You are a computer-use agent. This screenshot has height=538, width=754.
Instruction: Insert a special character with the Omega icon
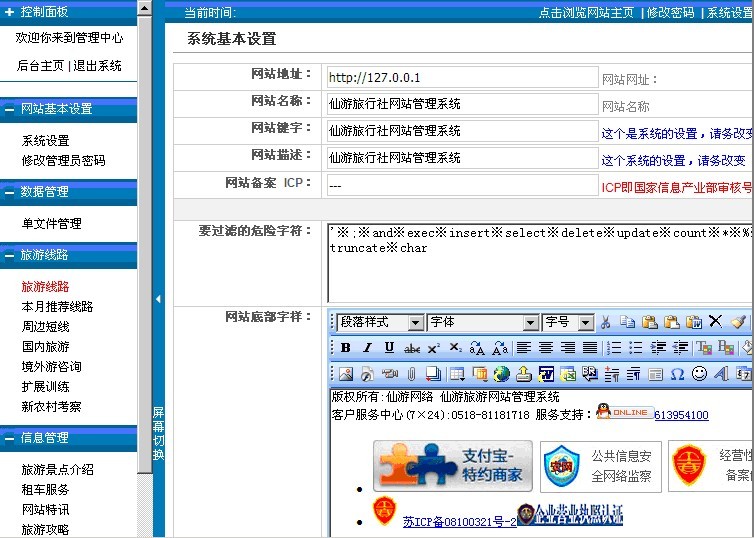pos(677,374)
